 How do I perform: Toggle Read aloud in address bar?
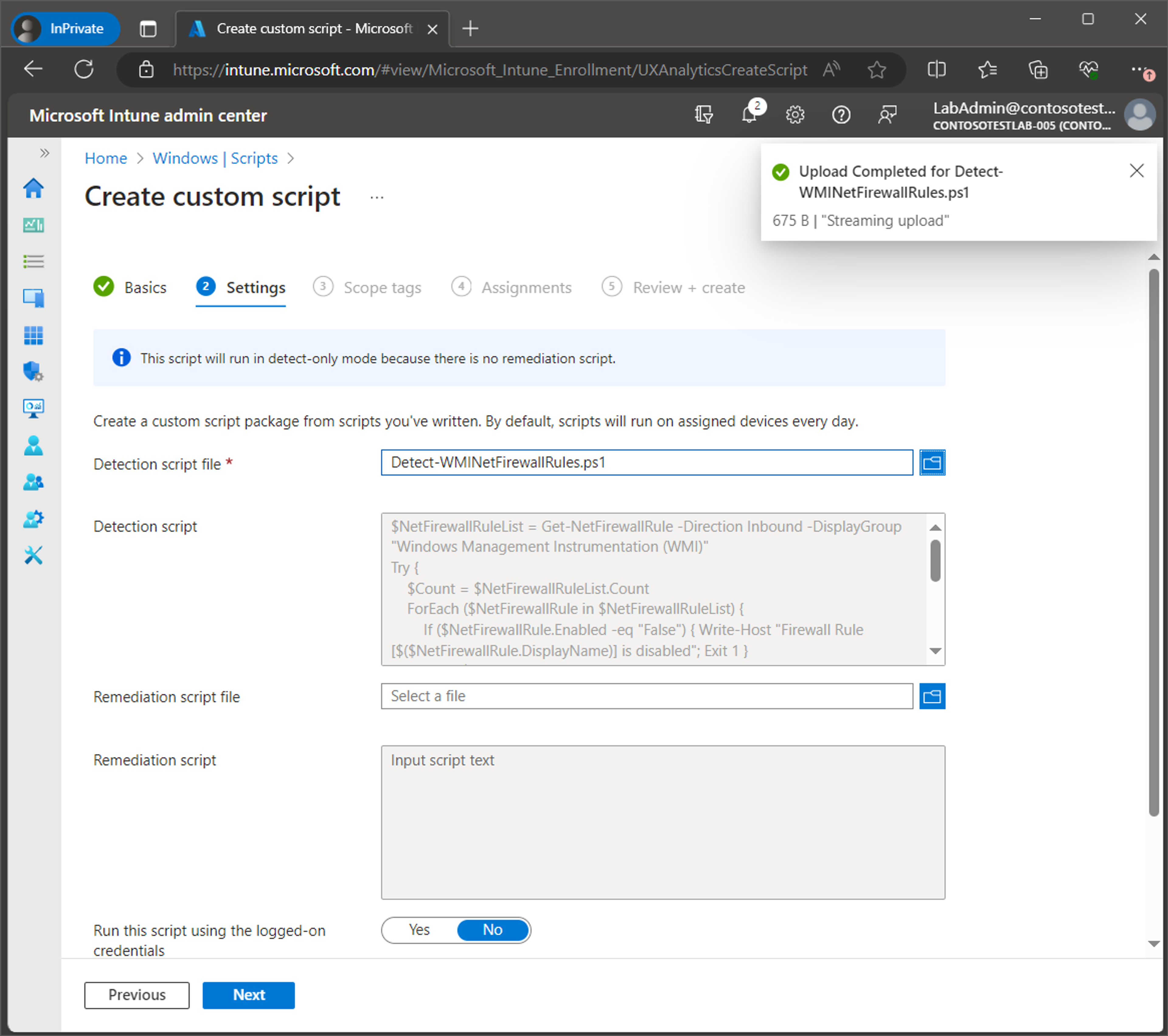tap(831, 69)
